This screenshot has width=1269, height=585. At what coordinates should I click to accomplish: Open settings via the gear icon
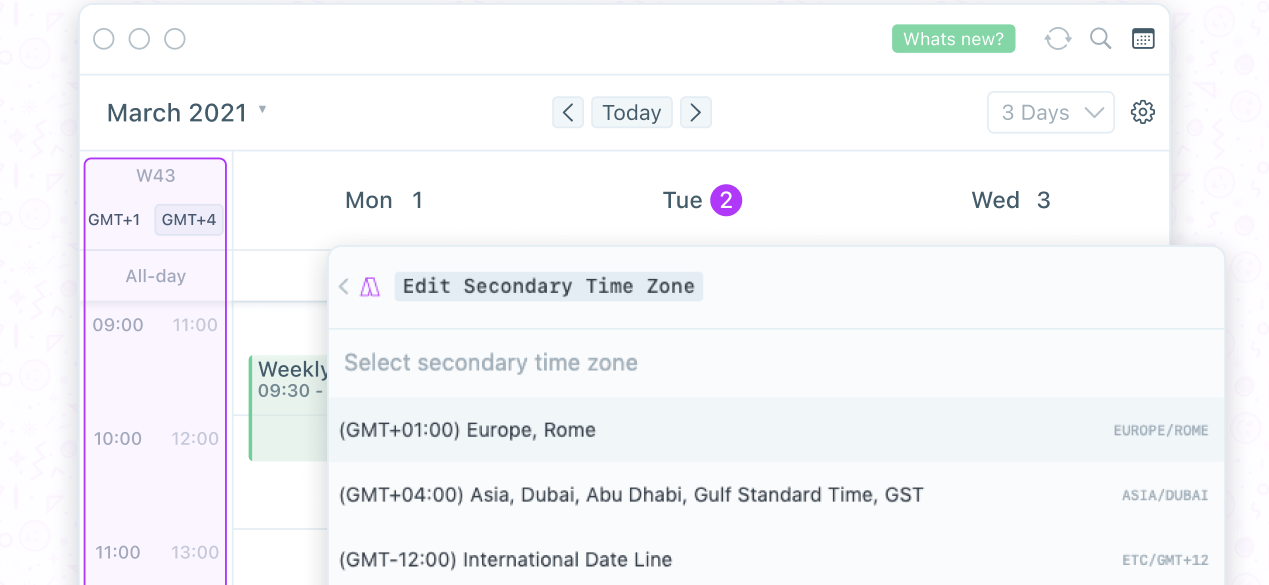tap(1143, 112)
